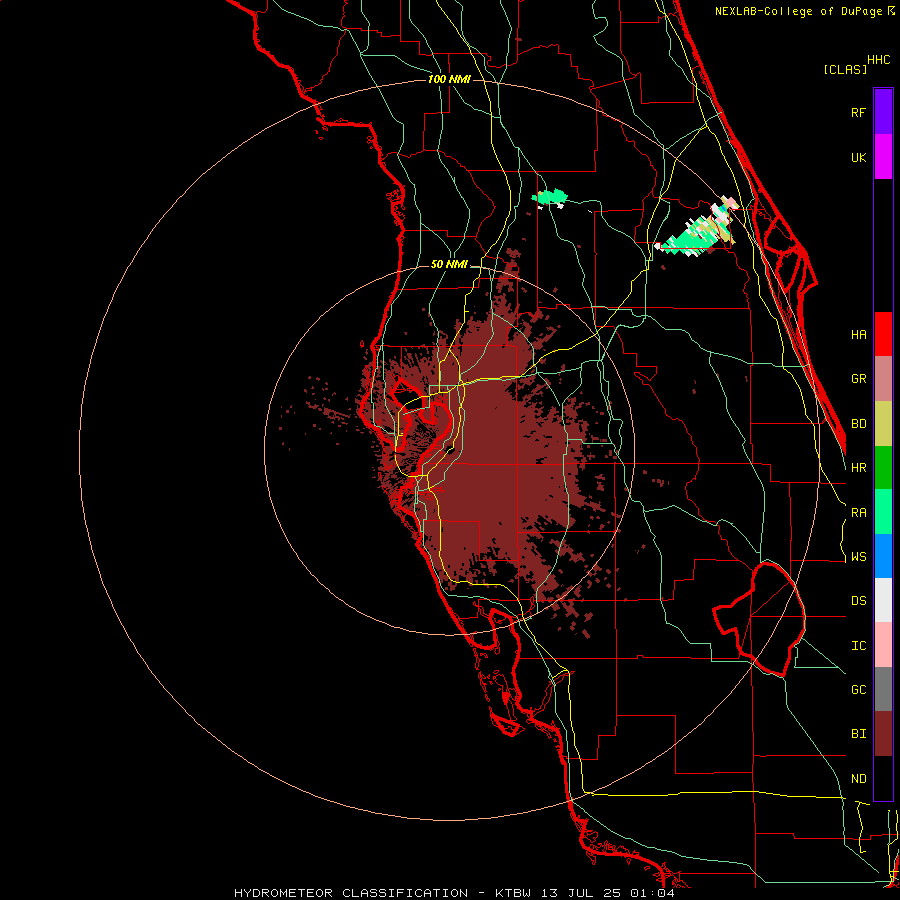Screen dimensions: 900x900
Task: Click the 'HHC' product code text
Action: coord(878,60)
